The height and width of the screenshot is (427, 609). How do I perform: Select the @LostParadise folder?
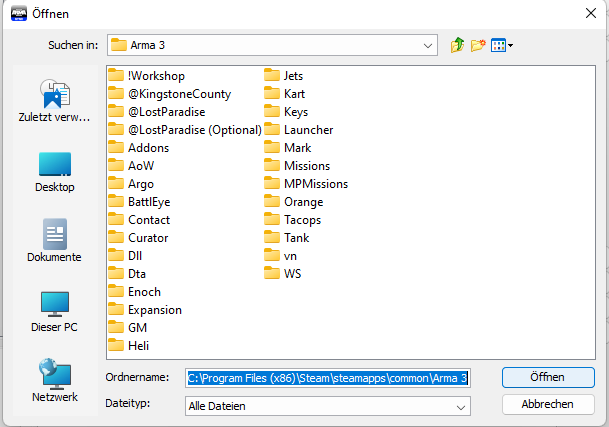point(157,112)
